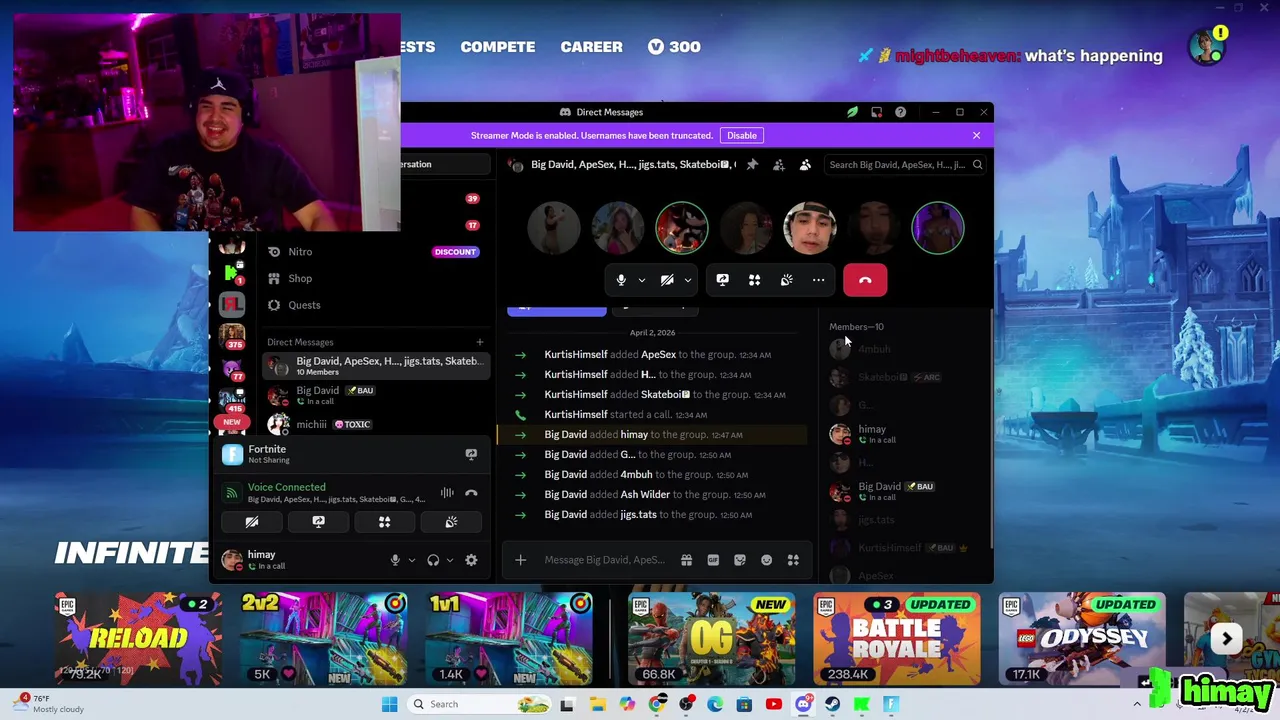The height and width of the screenshot is (720, 1280).
Task: Open Nitro page in Discord sidebar
Action: click(376, 252)
